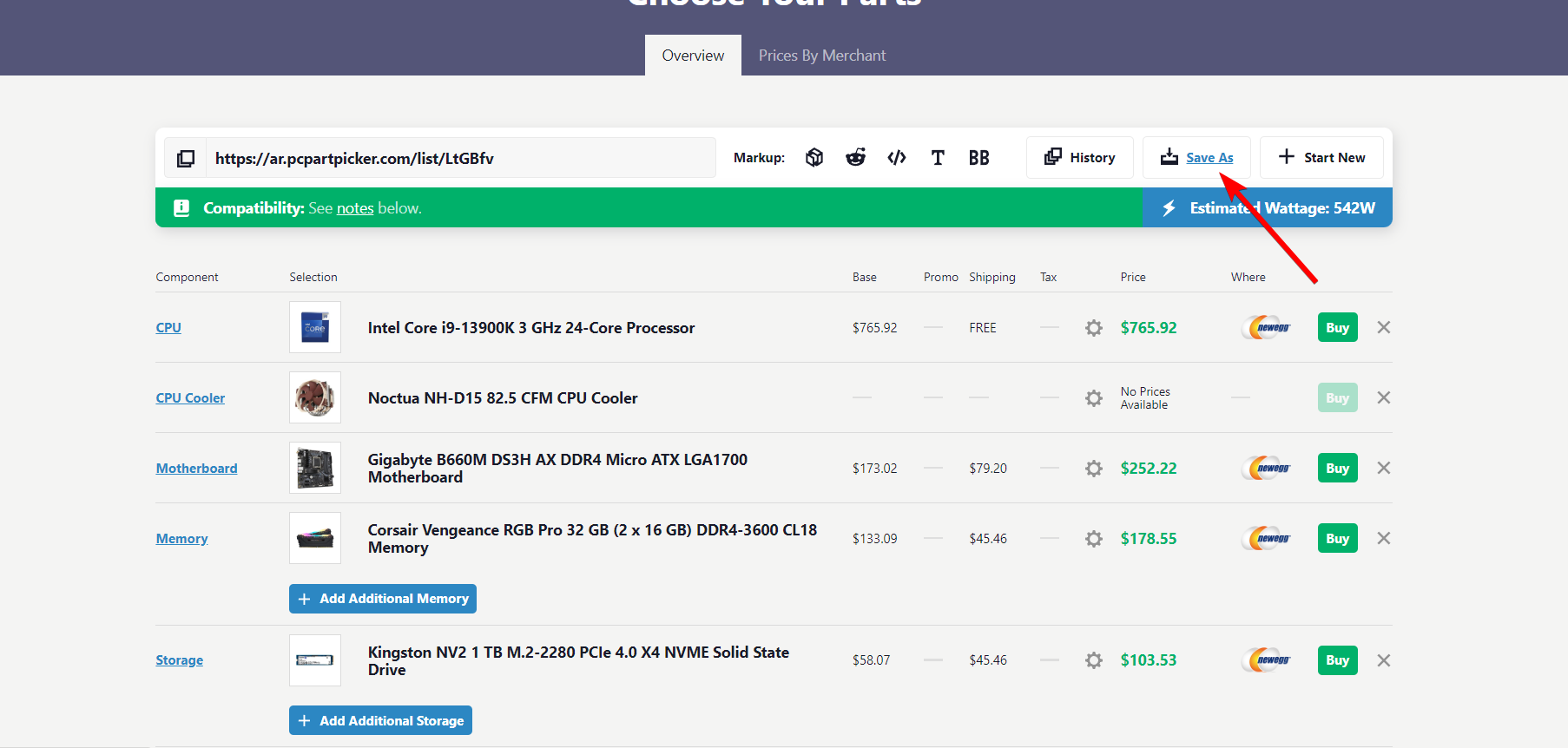Open gear settings for the Kingston NV2 row
This screenshot has width=1568, height=748.
tap(1094, 660)
